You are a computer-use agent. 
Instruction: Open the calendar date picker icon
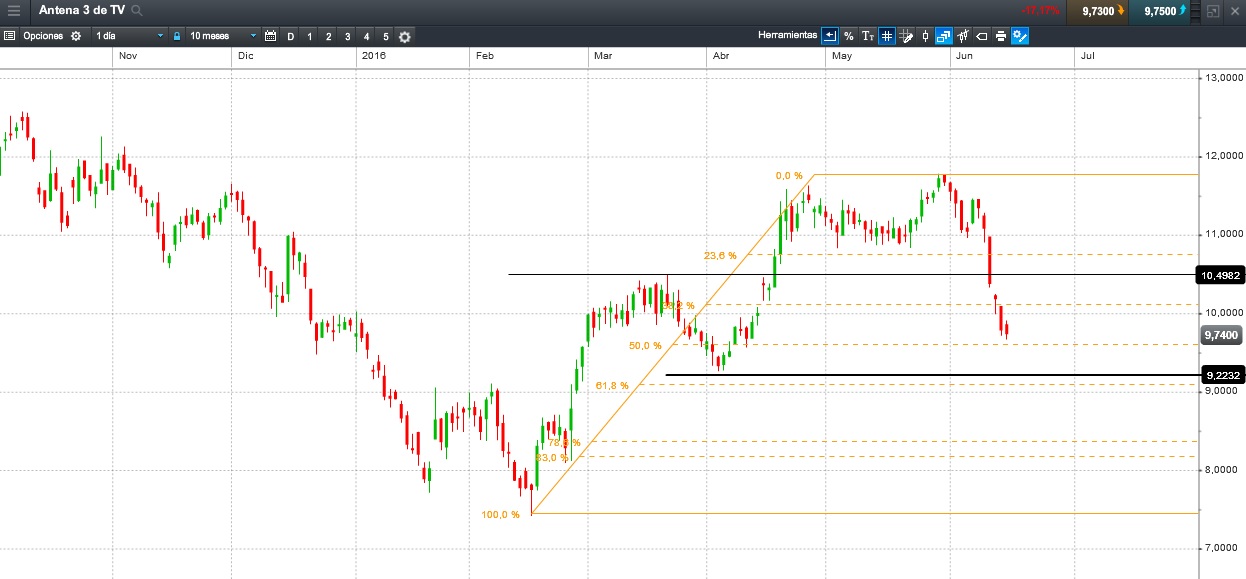point(270,36)
